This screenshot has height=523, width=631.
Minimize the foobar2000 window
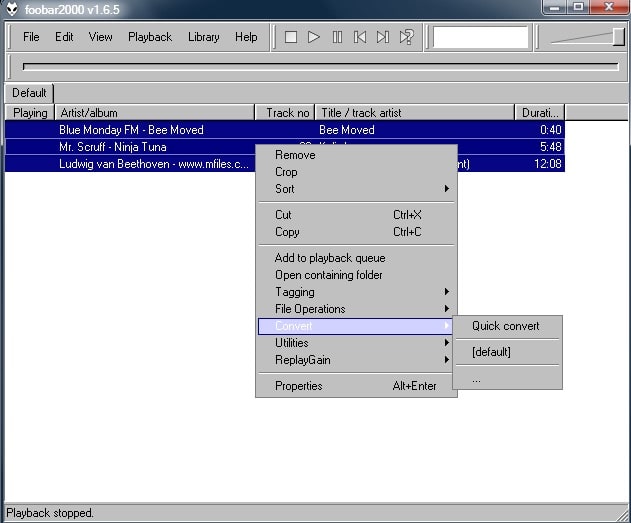pyautogui.click(x=555, y=7)
